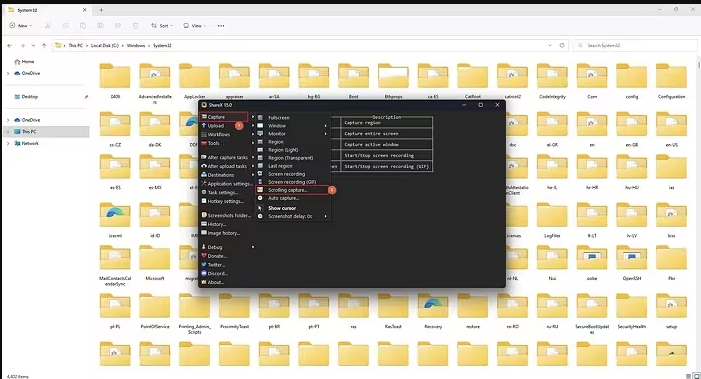
Task: Click the Screen recording icon
Action: tap(260, 174)
